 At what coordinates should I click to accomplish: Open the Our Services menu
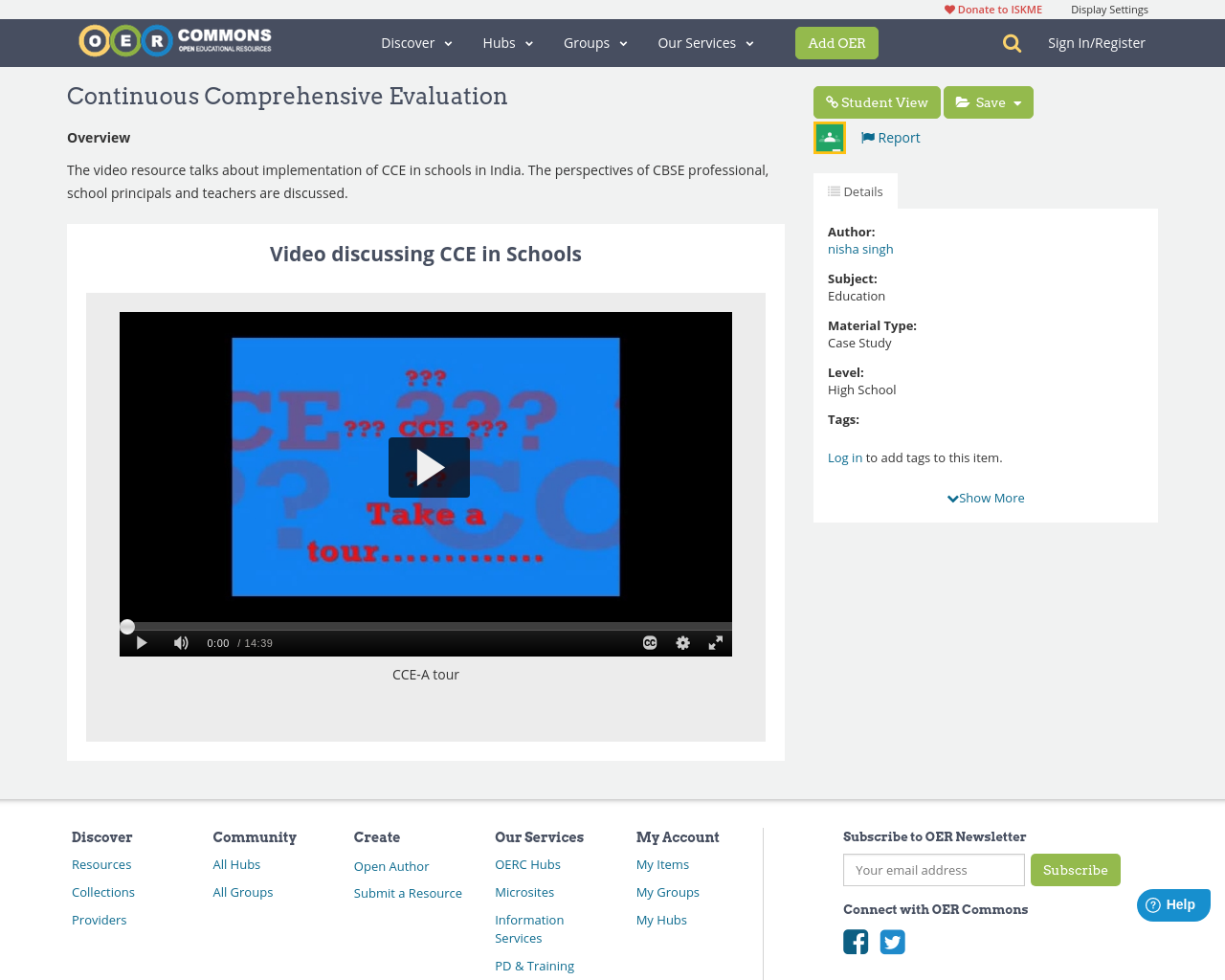(703, 42)
